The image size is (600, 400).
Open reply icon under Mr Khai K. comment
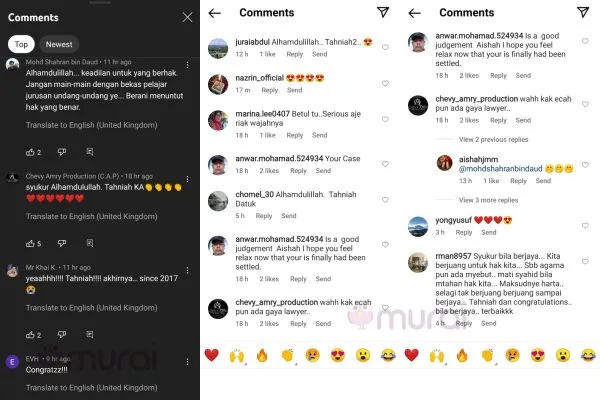[90, 335]
